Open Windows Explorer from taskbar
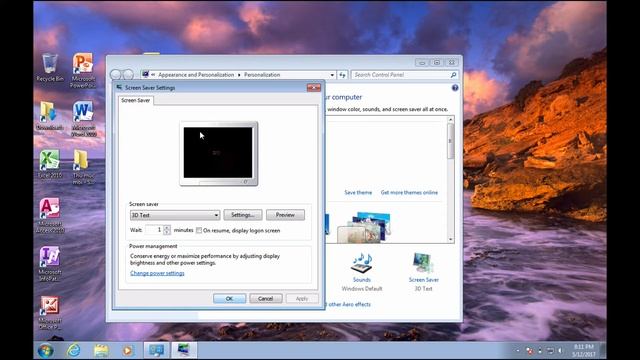Screen dimensions: 640x360 point(101,350)
